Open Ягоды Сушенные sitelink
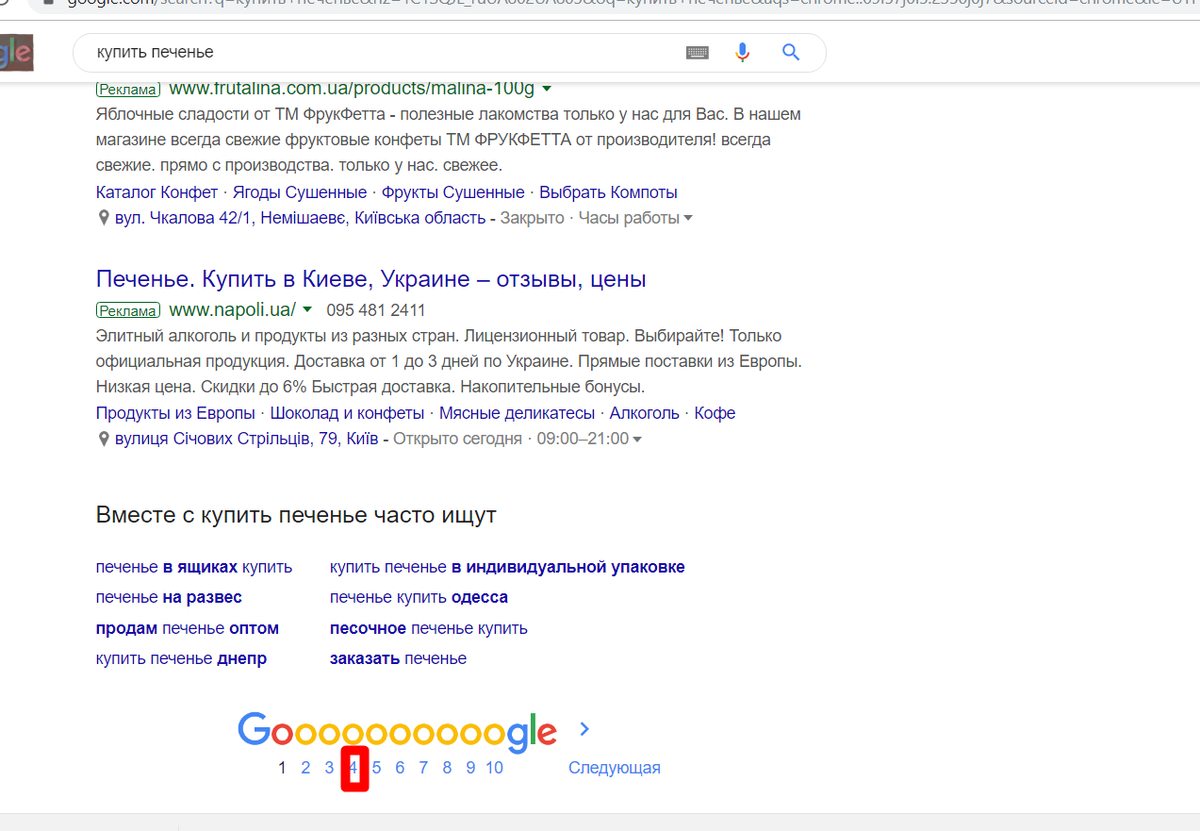The image size is (1200, 831). (300, 192)
